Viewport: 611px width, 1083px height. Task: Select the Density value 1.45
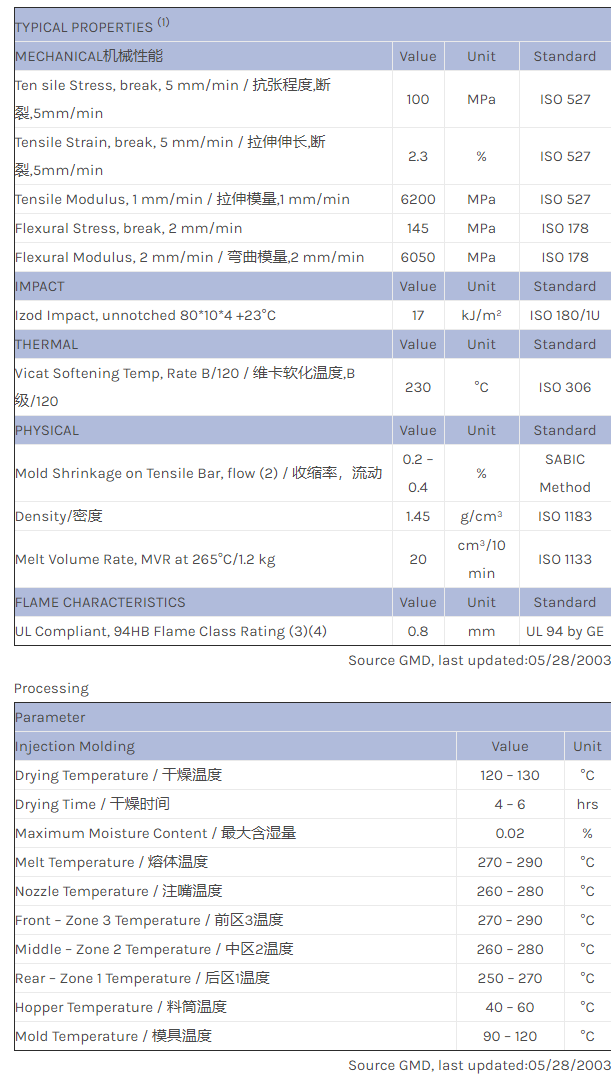418,516
